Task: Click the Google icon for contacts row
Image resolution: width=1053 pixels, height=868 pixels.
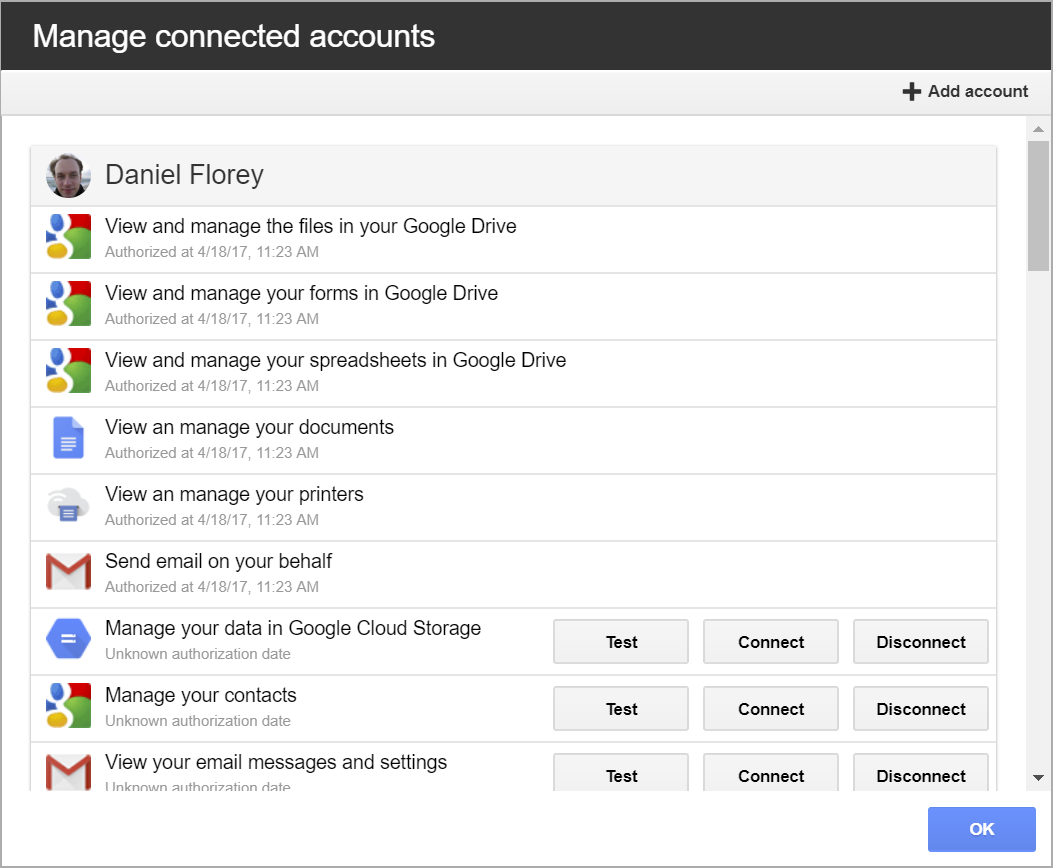Action: coord(68,706)
